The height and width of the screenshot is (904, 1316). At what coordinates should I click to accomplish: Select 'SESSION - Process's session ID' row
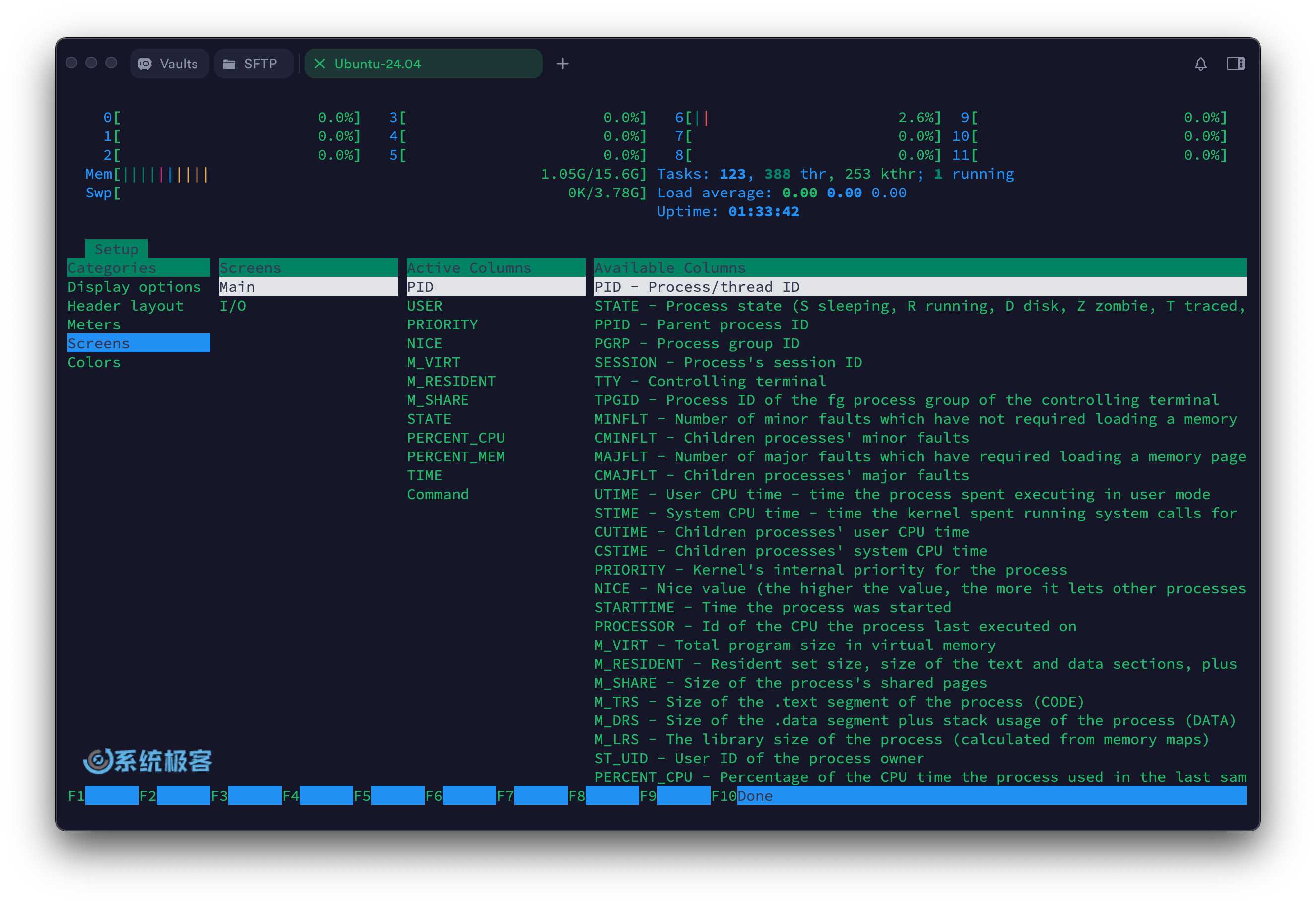[920, 363]
